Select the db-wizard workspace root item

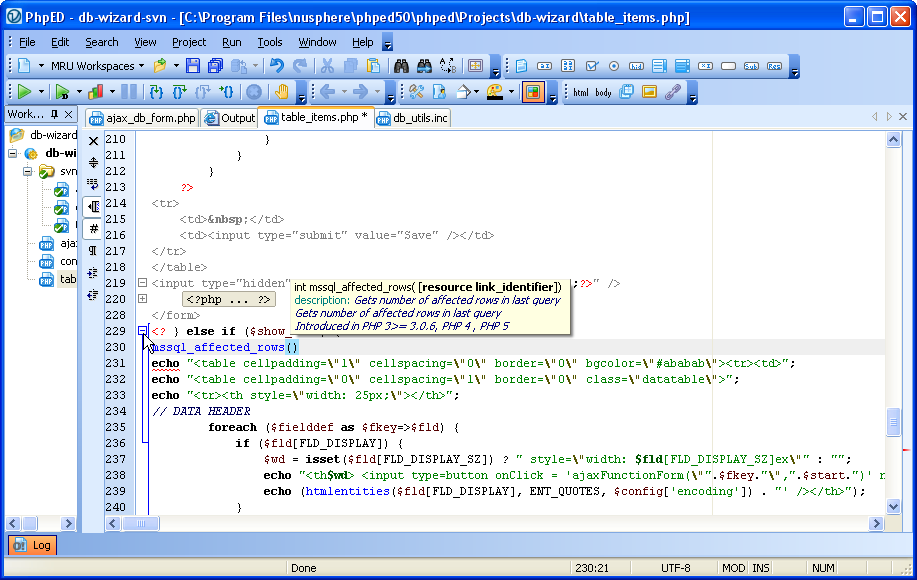tap(44, 135)
